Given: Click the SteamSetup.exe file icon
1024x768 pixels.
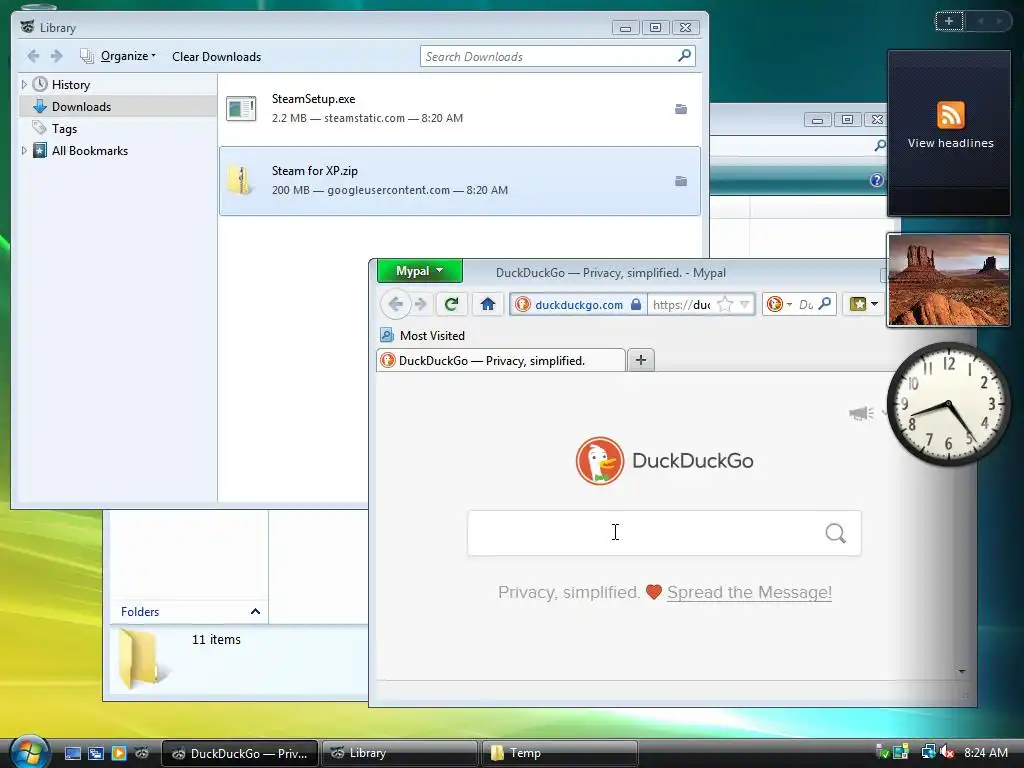Looking at the screenshot, I should 241,108.
